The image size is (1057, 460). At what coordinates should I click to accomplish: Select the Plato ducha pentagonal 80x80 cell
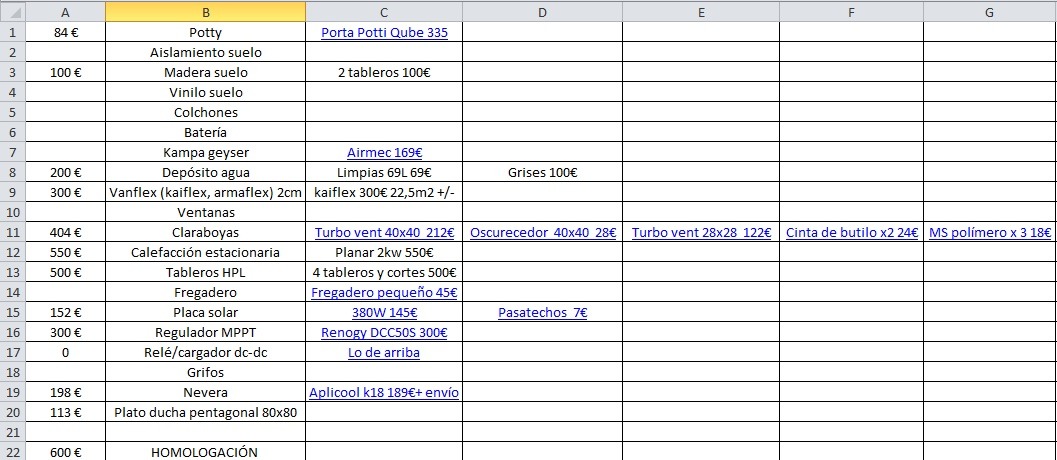(x=206, y=412)
